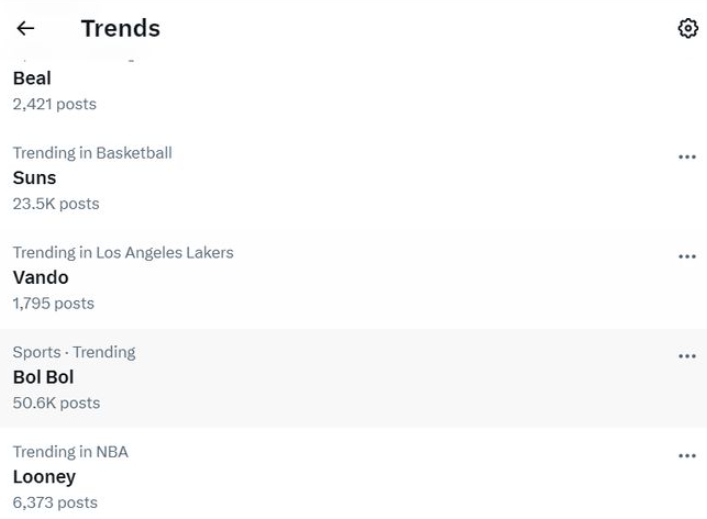The image size is (707, 519).
Task: View the Looney trending topic
Action: (x=44, y=477)
